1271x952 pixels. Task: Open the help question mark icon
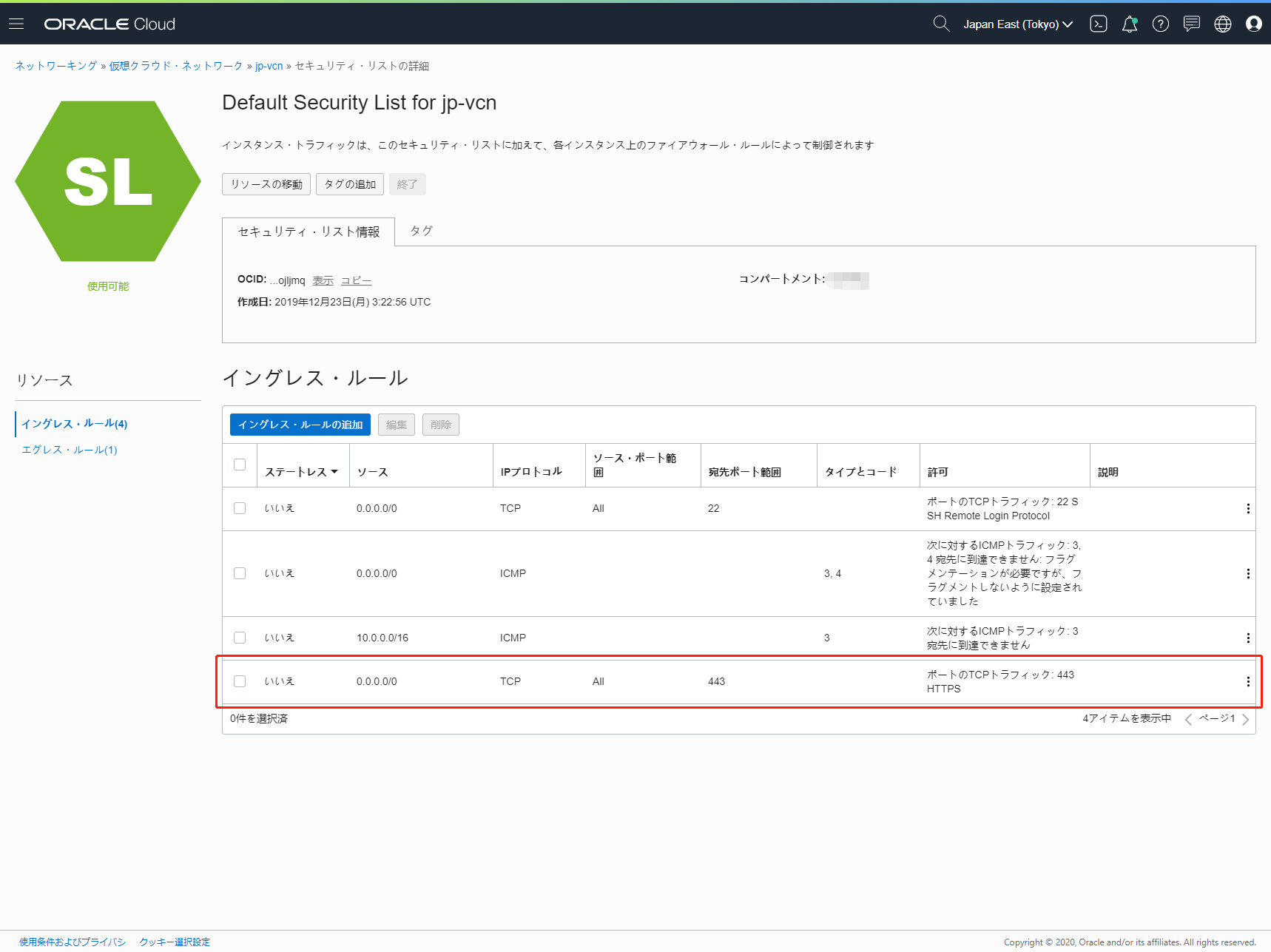pyautogui.click(x=1160, y=24)
